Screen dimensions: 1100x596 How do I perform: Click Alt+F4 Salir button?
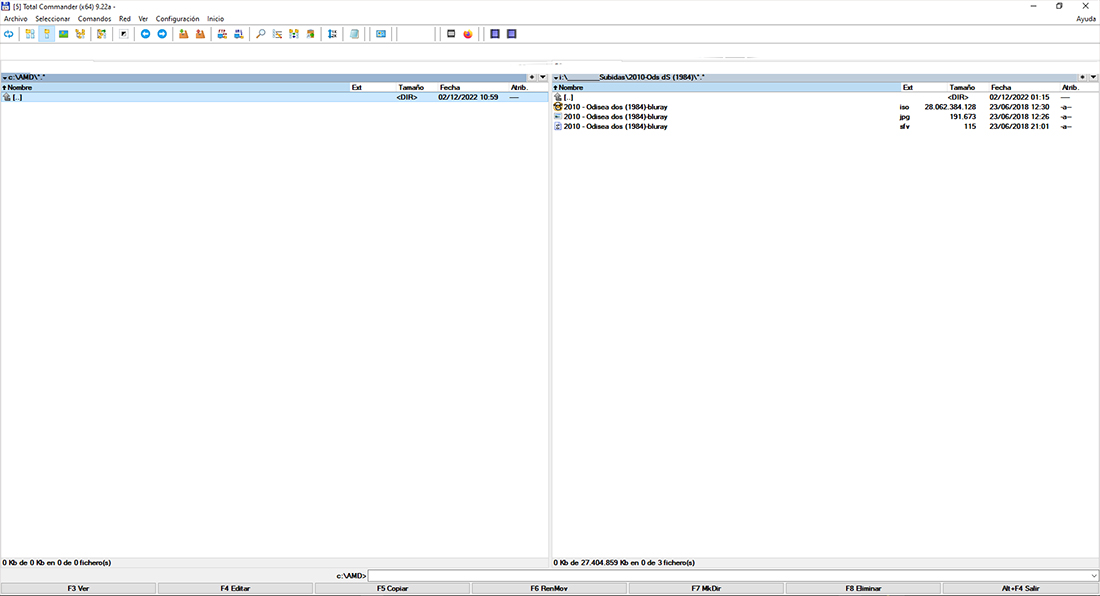[x=1021, y=588]
